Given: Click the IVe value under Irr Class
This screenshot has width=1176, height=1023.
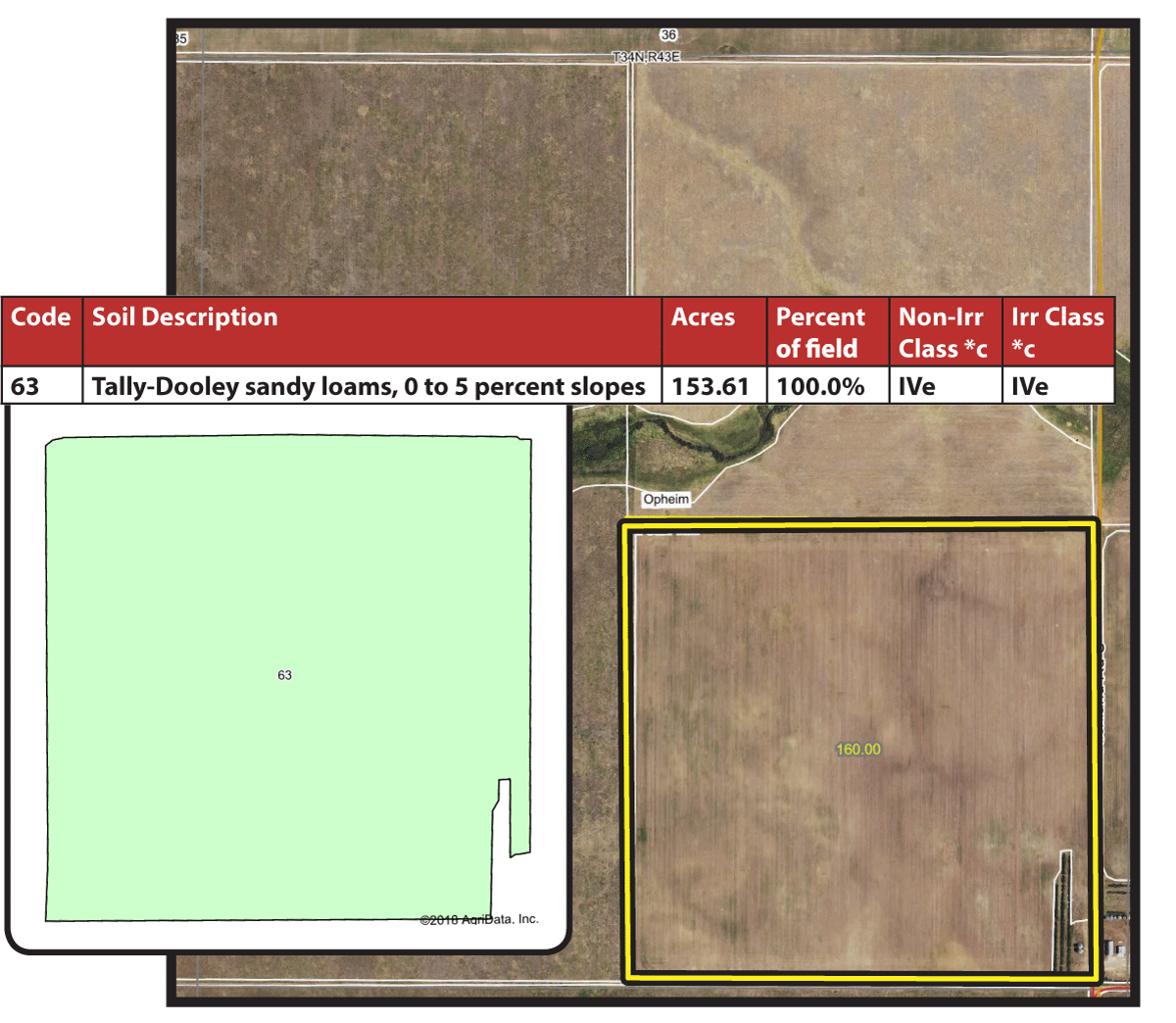Looking at the screenshot, I should 1030,387.
